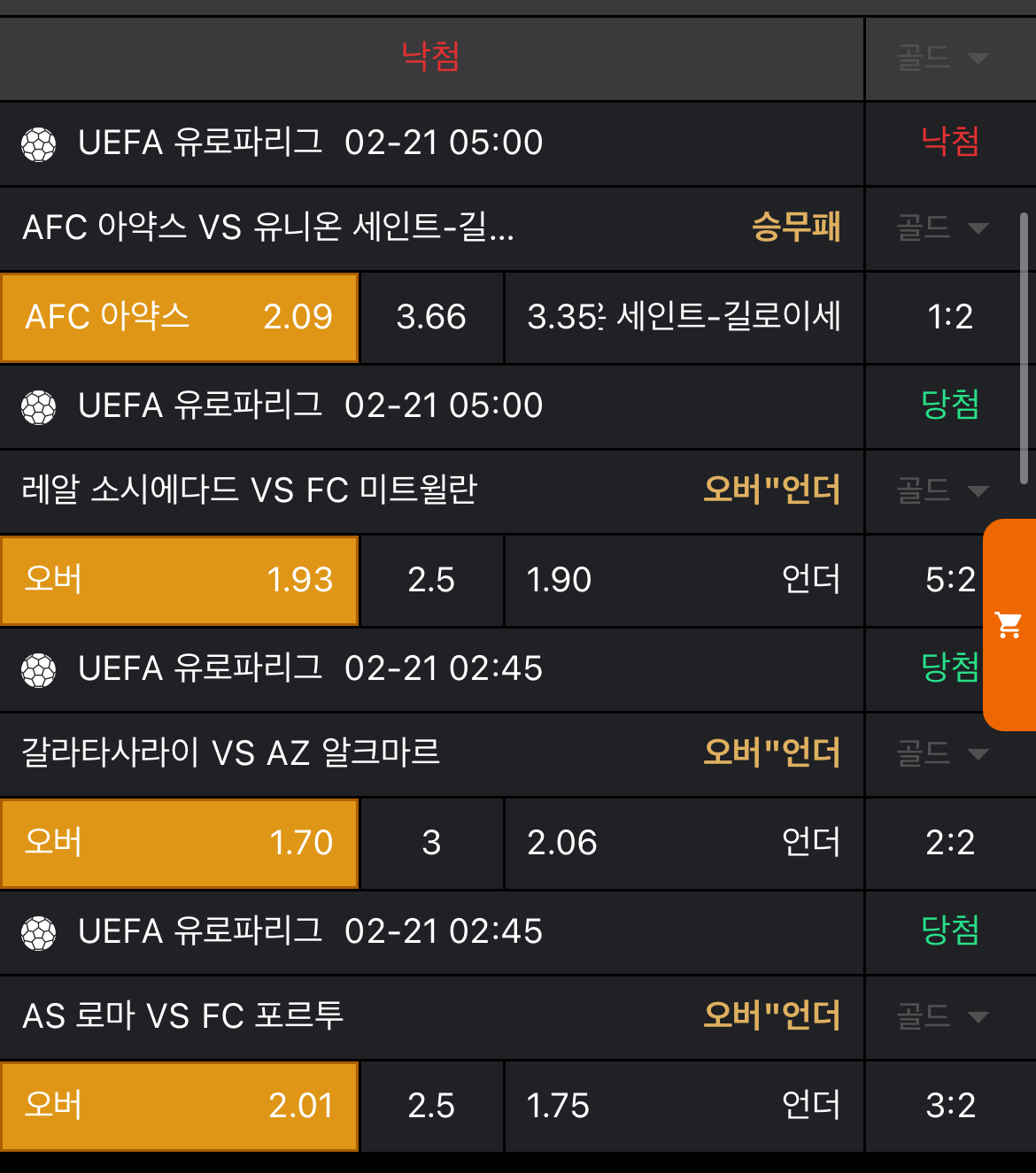The height and width of the screenshot is (1173, 1036).
Task: Select the 오버 1.93 bet option
Action: (180, 580)
